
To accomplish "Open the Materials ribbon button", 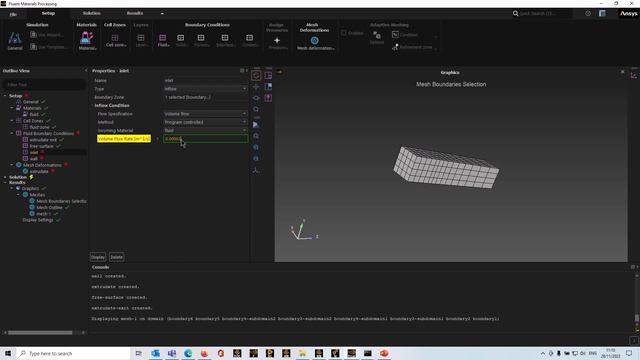I will (x=87, y=41).
